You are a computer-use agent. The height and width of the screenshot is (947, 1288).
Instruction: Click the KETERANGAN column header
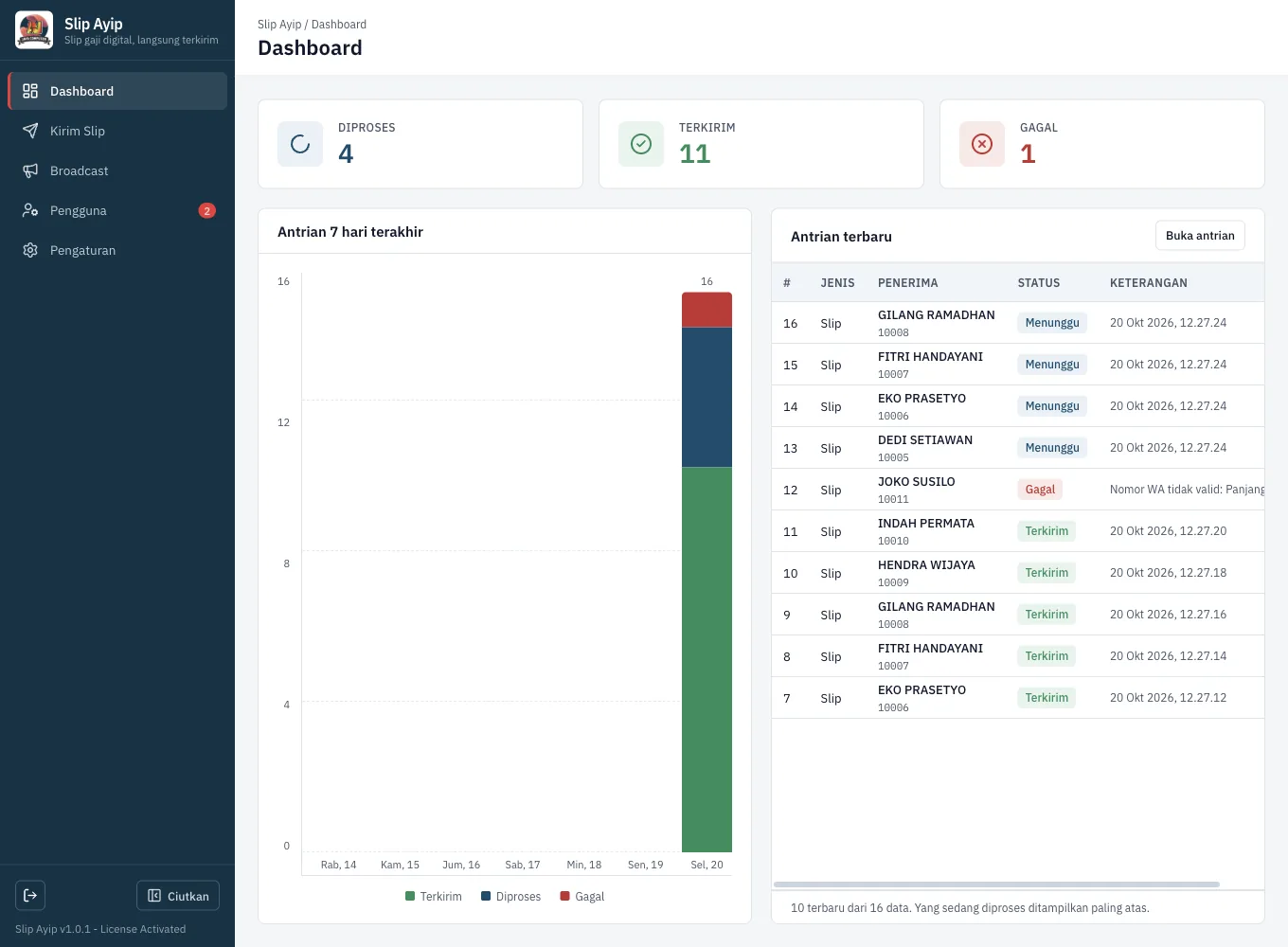tap(1149, 283)
